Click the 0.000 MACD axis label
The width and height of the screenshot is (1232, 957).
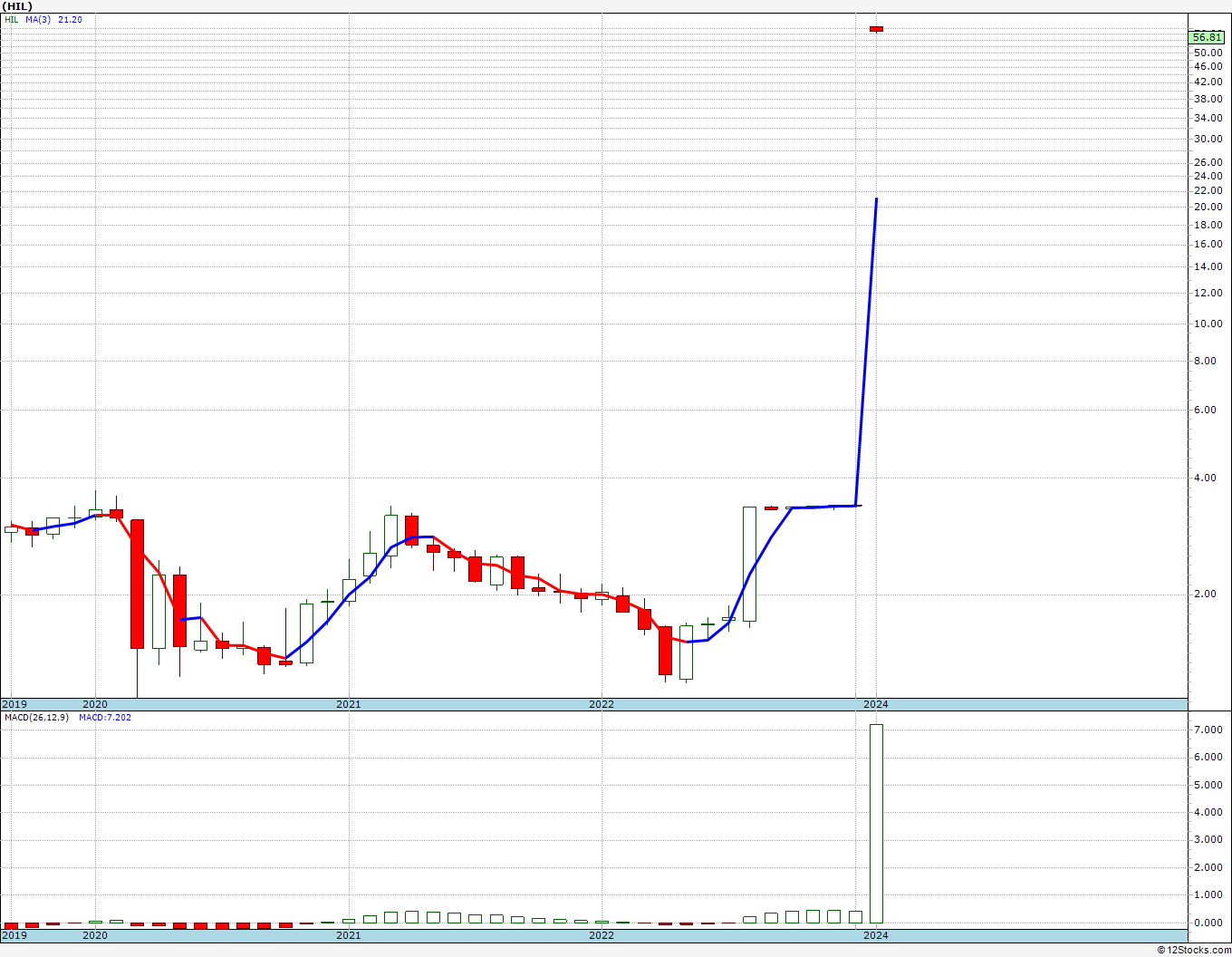pos(1208,923)
